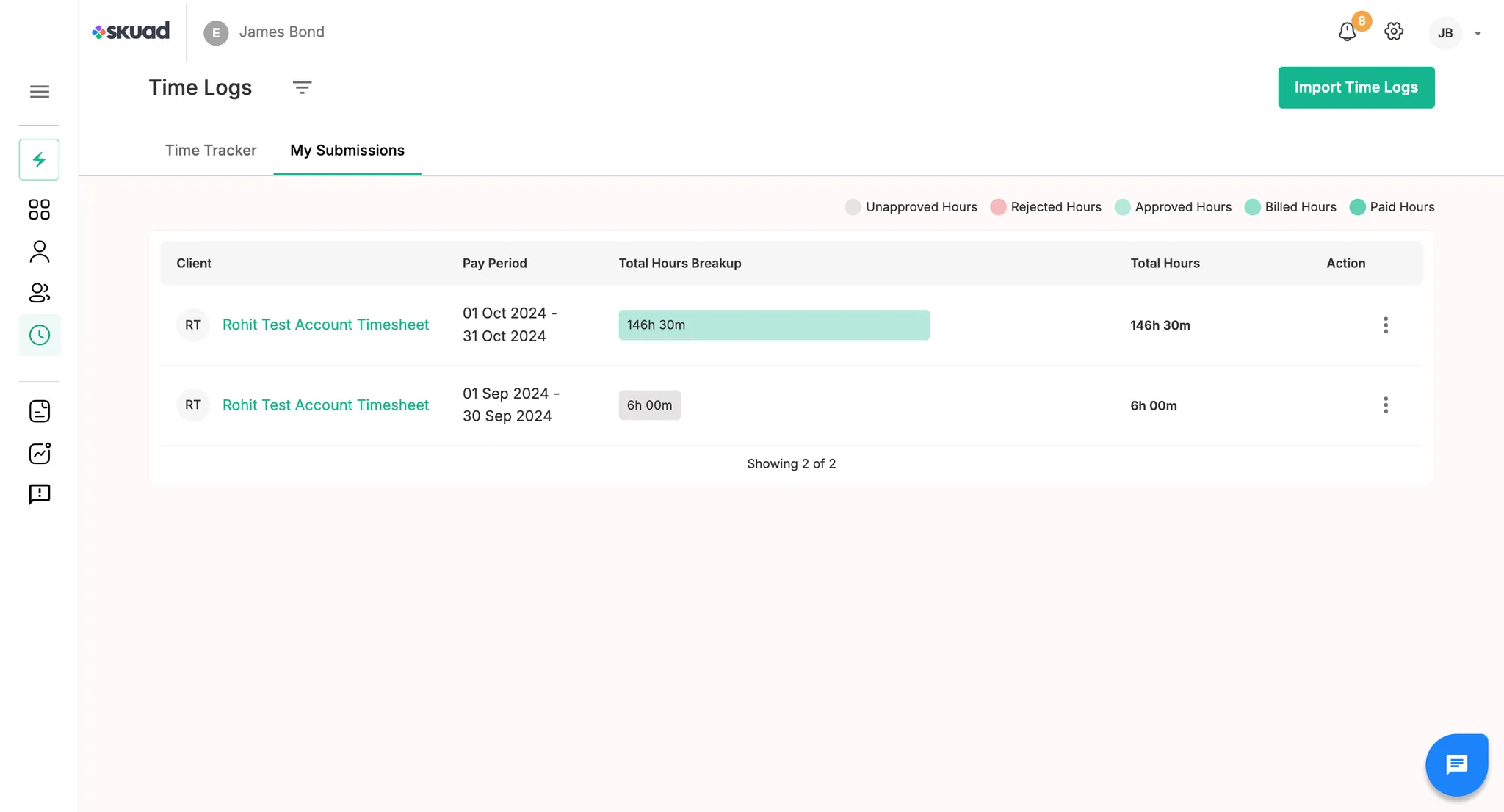Open the settings gear icon

[1394, 32]
